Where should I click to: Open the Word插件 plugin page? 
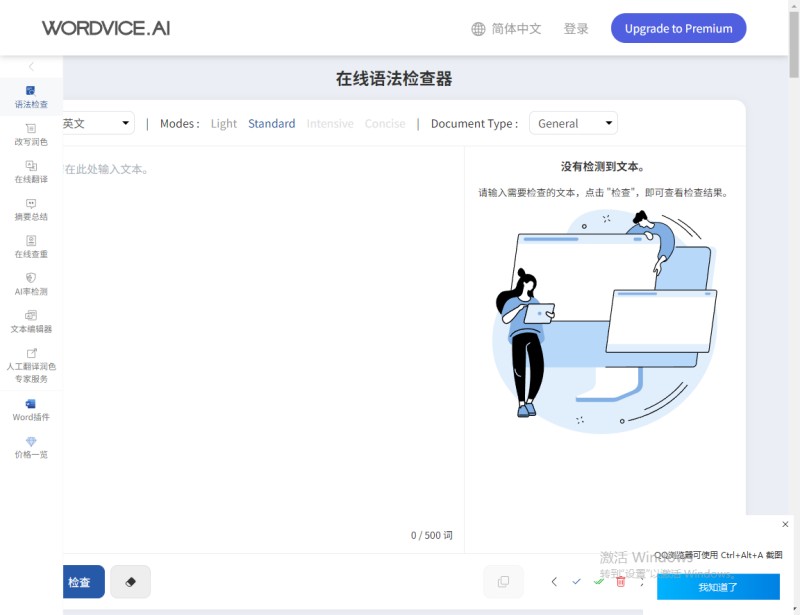(x=30, y=410)
